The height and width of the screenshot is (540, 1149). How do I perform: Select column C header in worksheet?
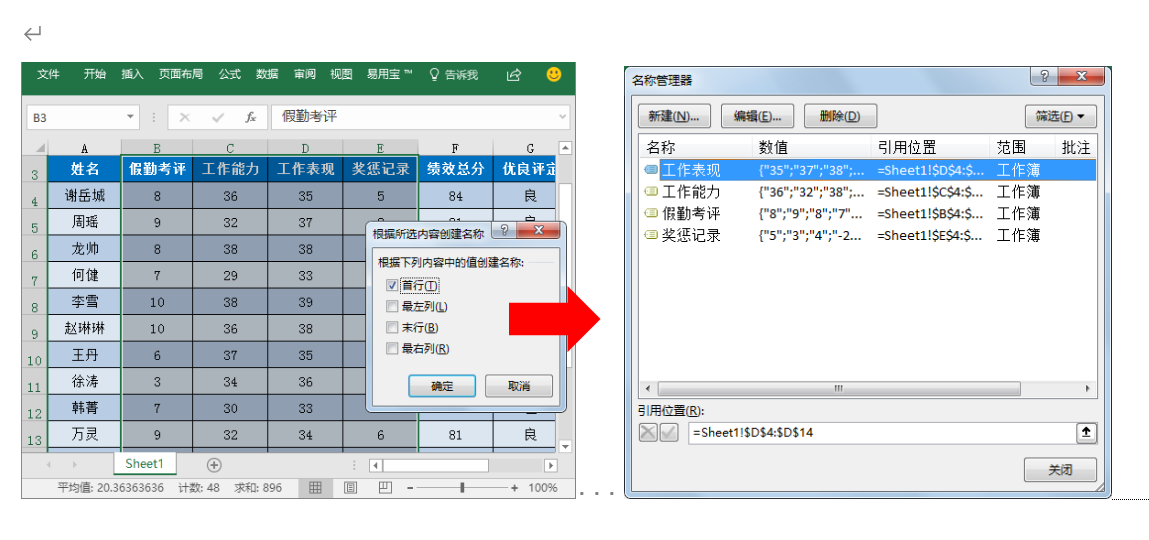[x=230, y=147]
